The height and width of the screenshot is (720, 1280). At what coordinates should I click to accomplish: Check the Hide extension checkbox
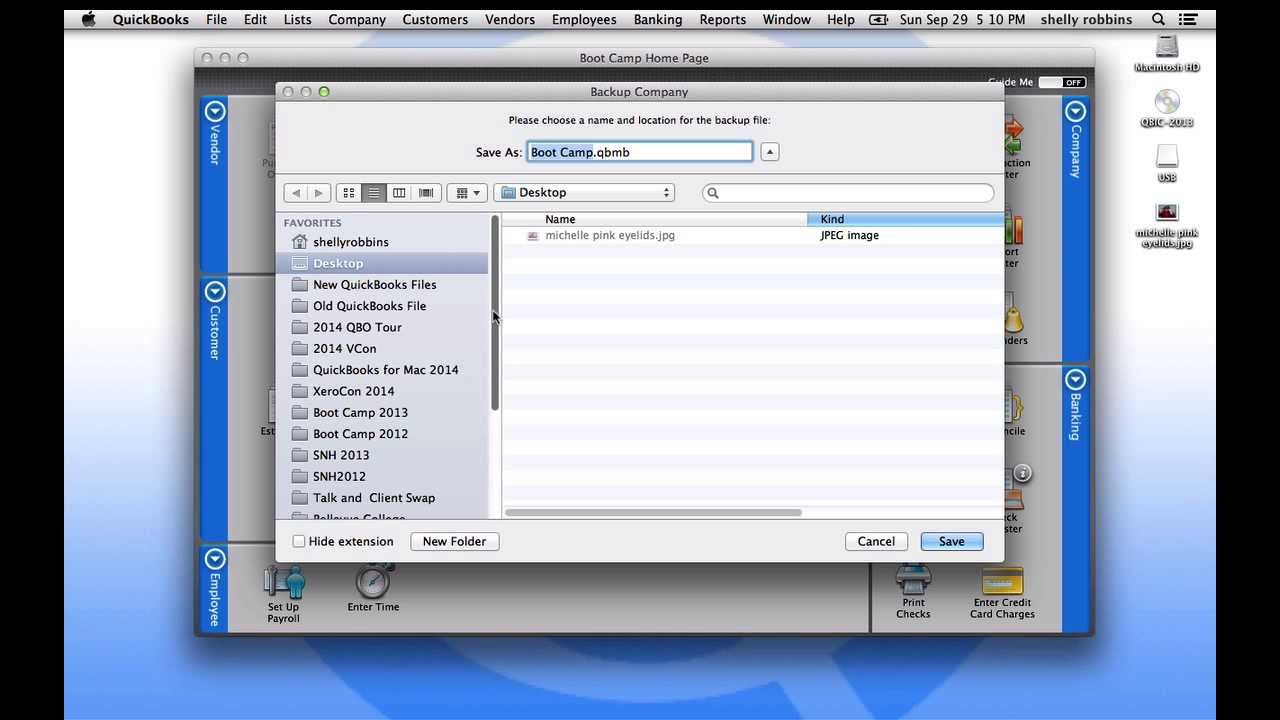(x=299, y=541)
